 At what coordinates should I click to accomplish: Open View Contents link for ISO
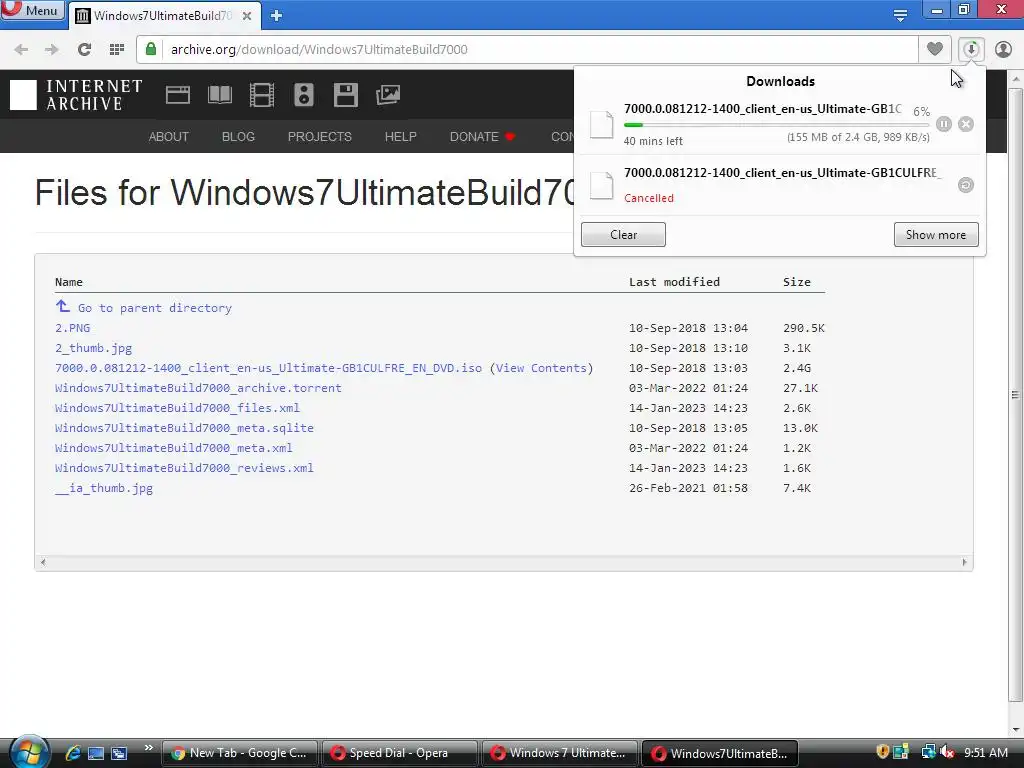point(541,368)
